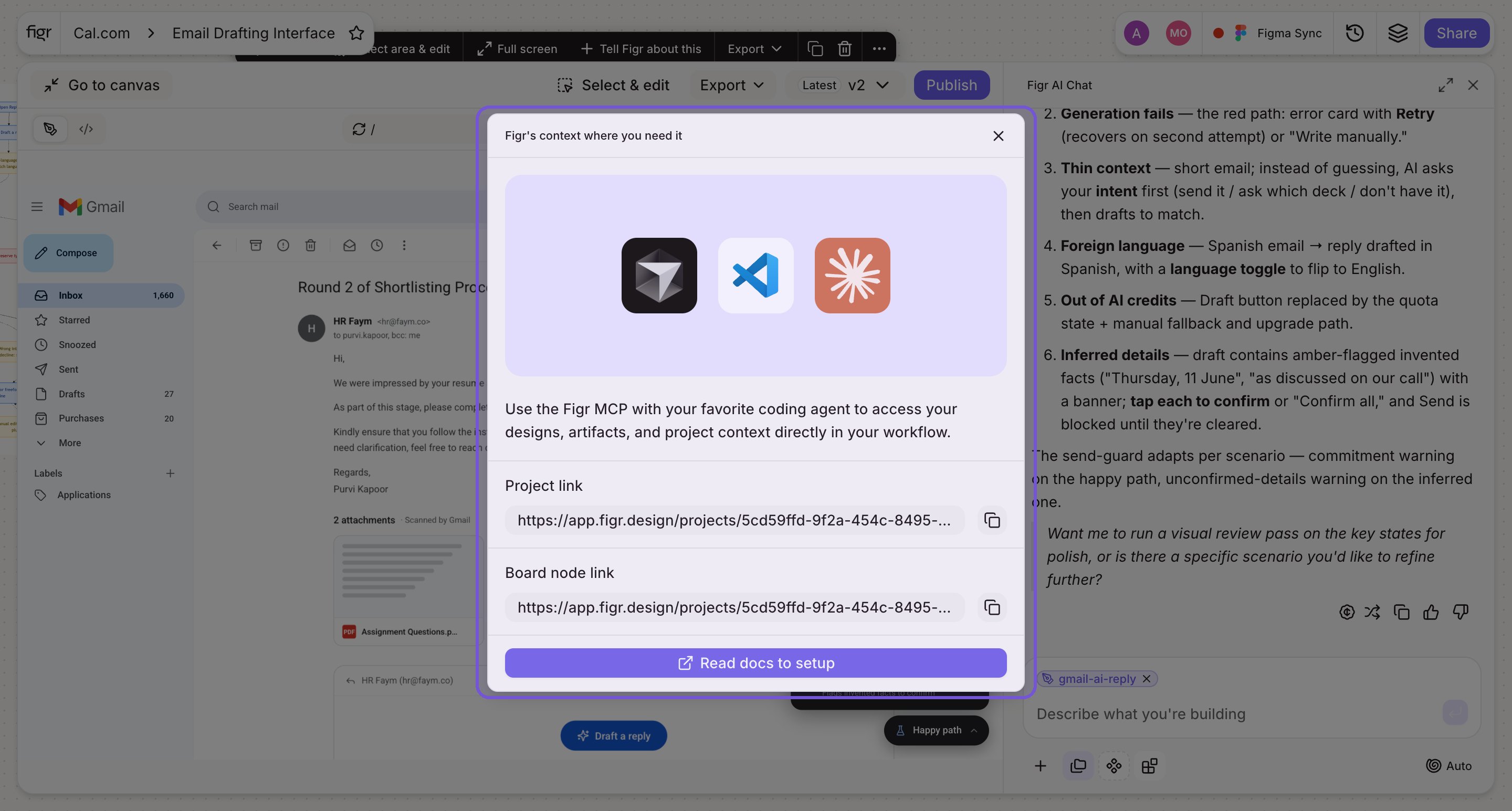1512x811 pixels.
Task: Open Figma Sync
Action: (x=1267, y=33)
